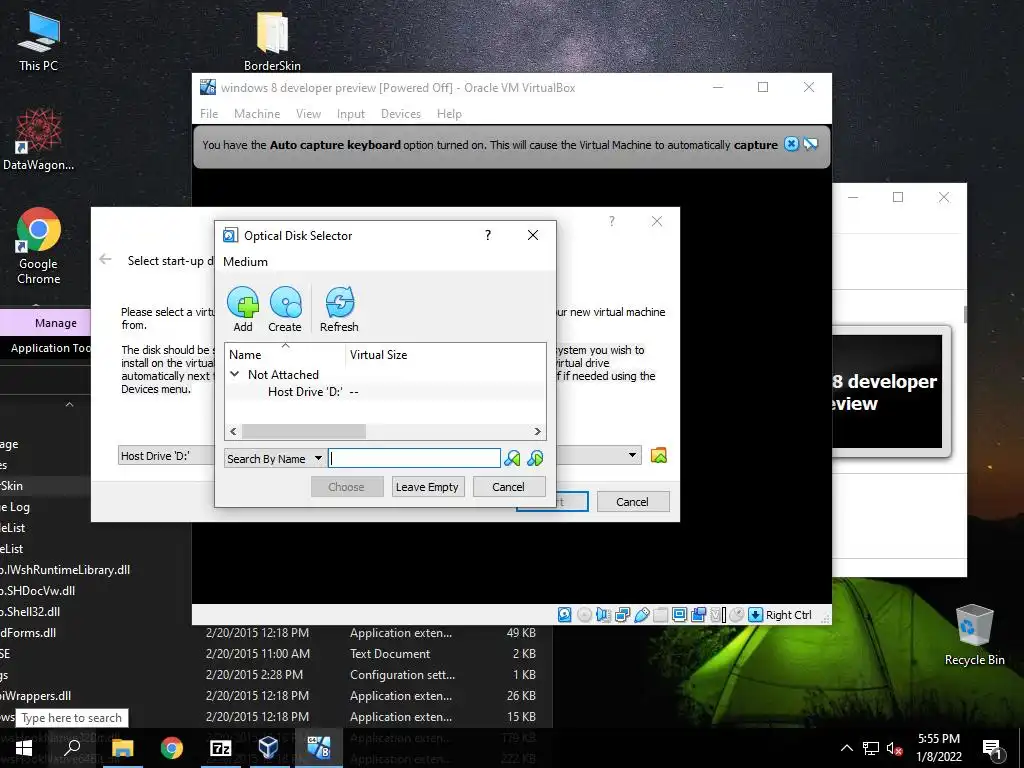Click recording indicator in VM status bar

coord(699,615)
